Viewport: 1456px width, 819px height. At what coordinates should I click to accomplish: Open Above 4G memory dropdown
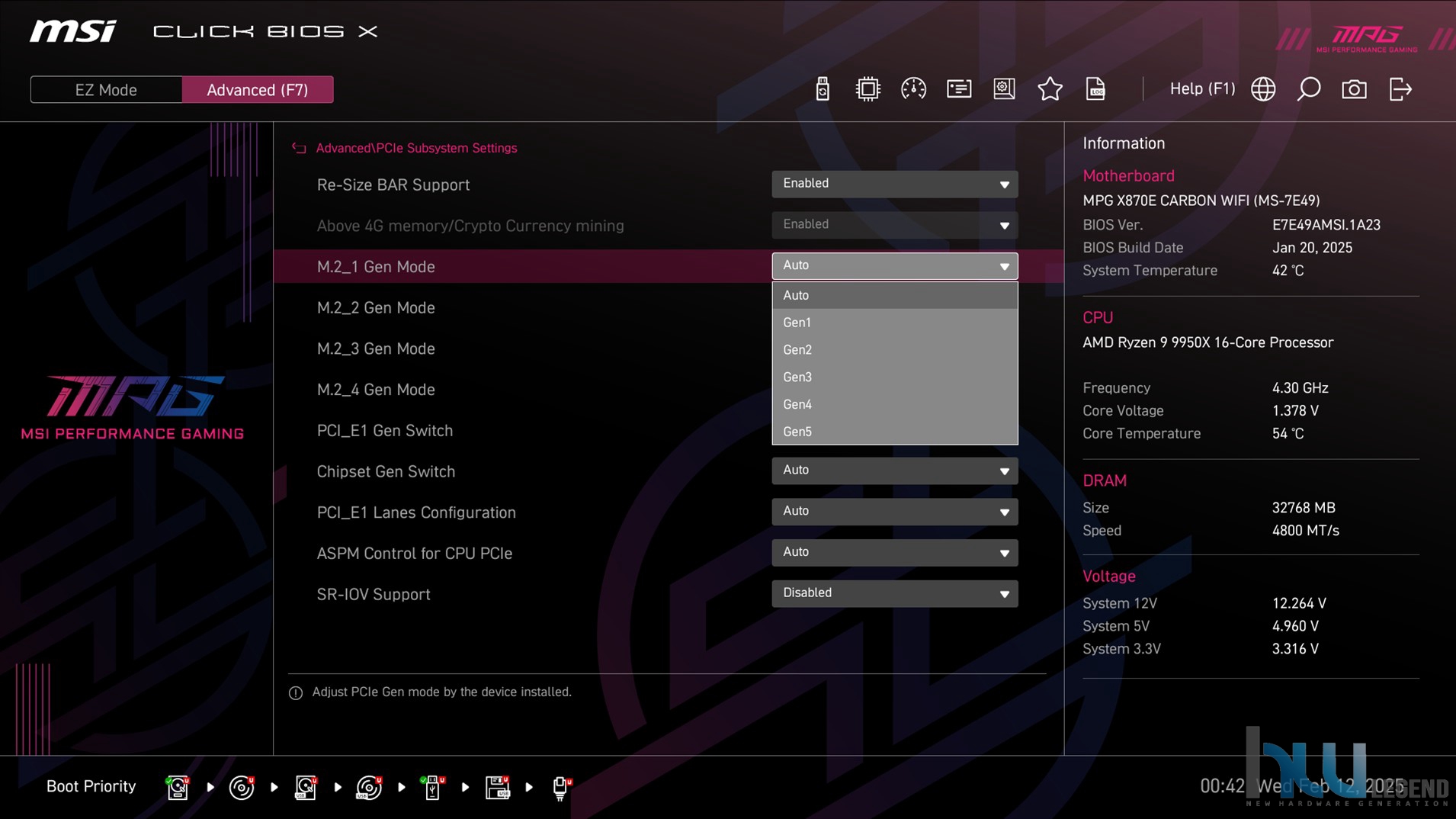(894, 225)
